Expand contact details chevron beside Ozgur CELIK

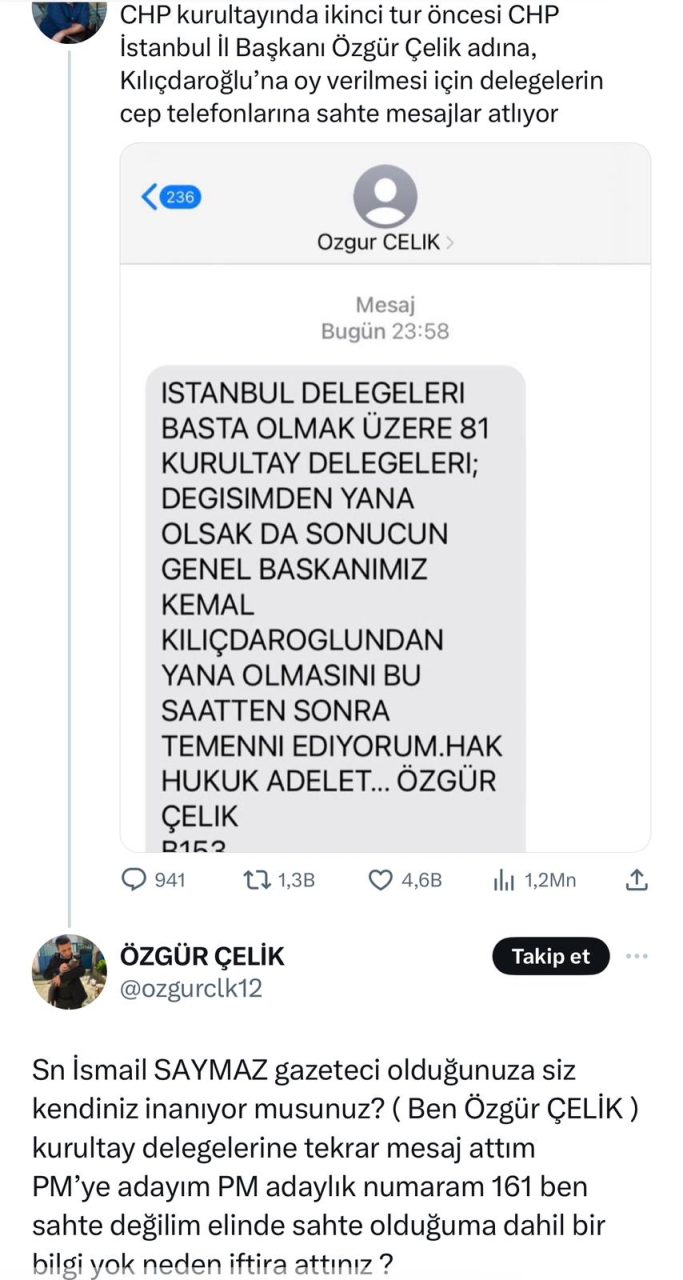(450, 243)
